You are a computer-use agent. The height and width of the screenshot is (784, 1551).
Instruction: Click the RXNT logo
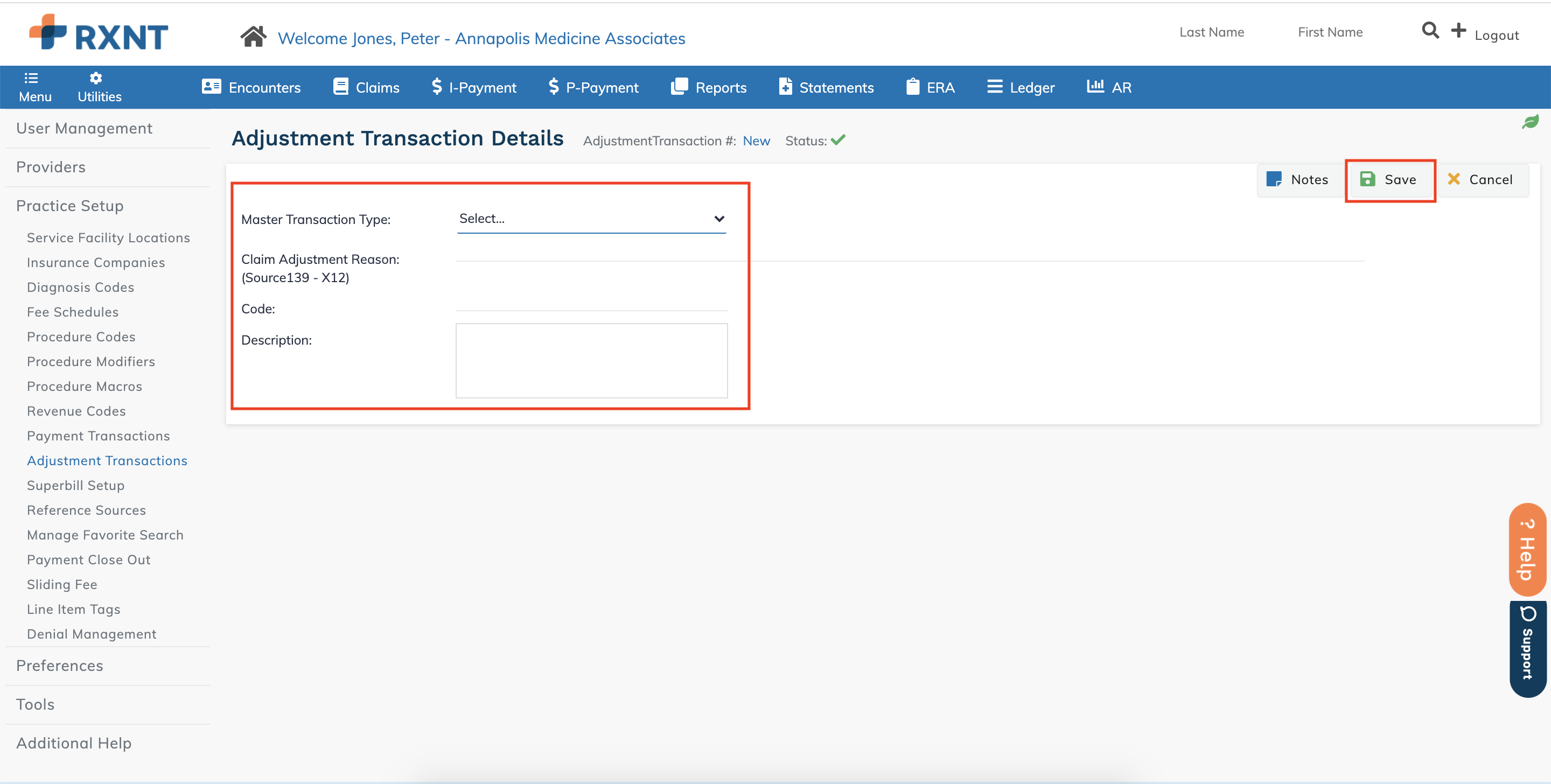click(99, 32)
